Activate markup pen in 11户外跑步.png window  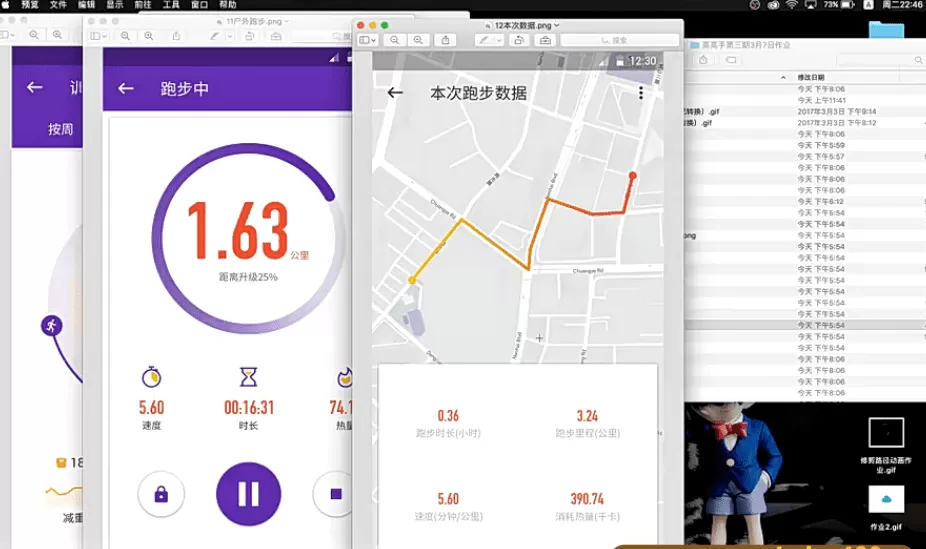tap(214, 36)
